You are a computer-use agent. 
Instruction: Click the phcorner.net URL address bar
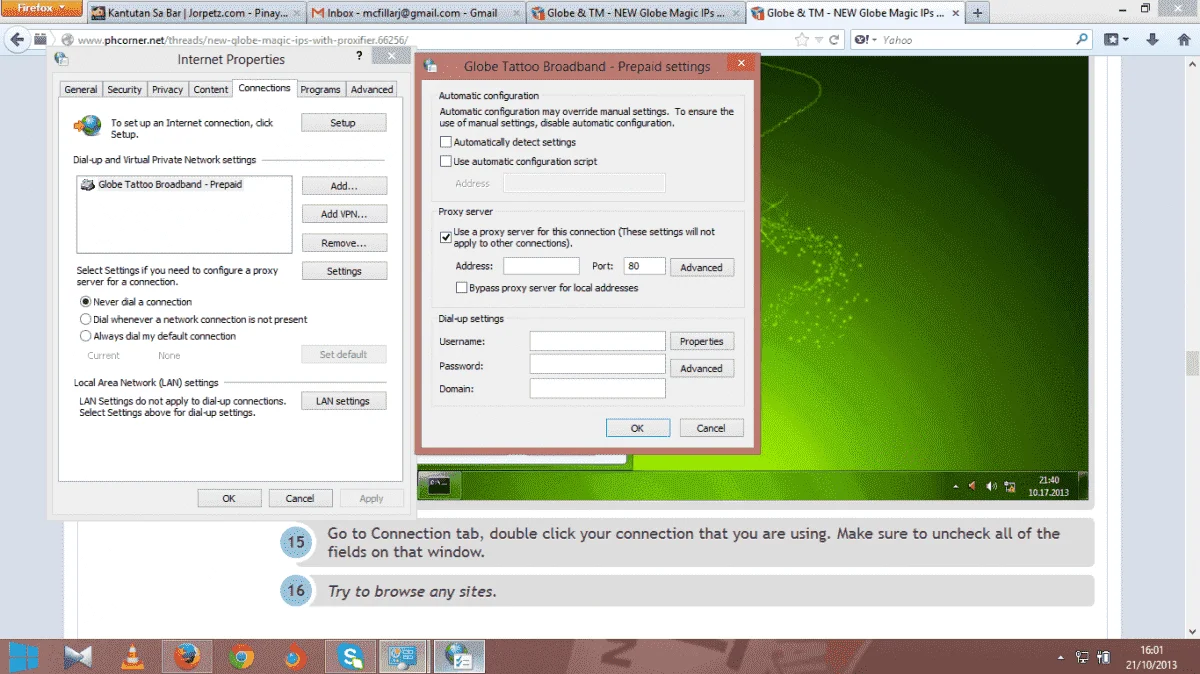(430, 40)
